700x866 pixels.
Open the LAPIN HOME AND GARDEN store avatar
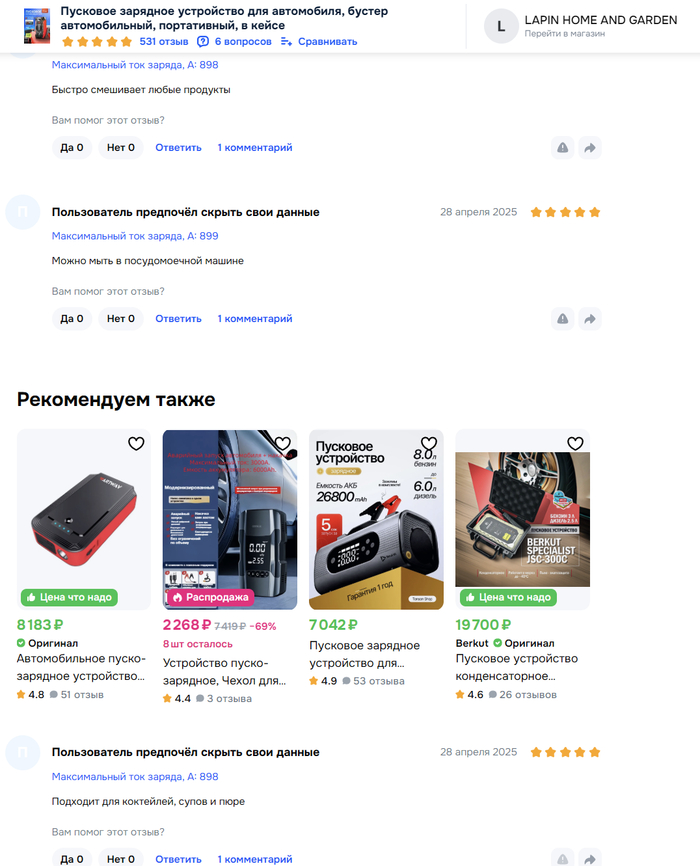tap(501, 26)
